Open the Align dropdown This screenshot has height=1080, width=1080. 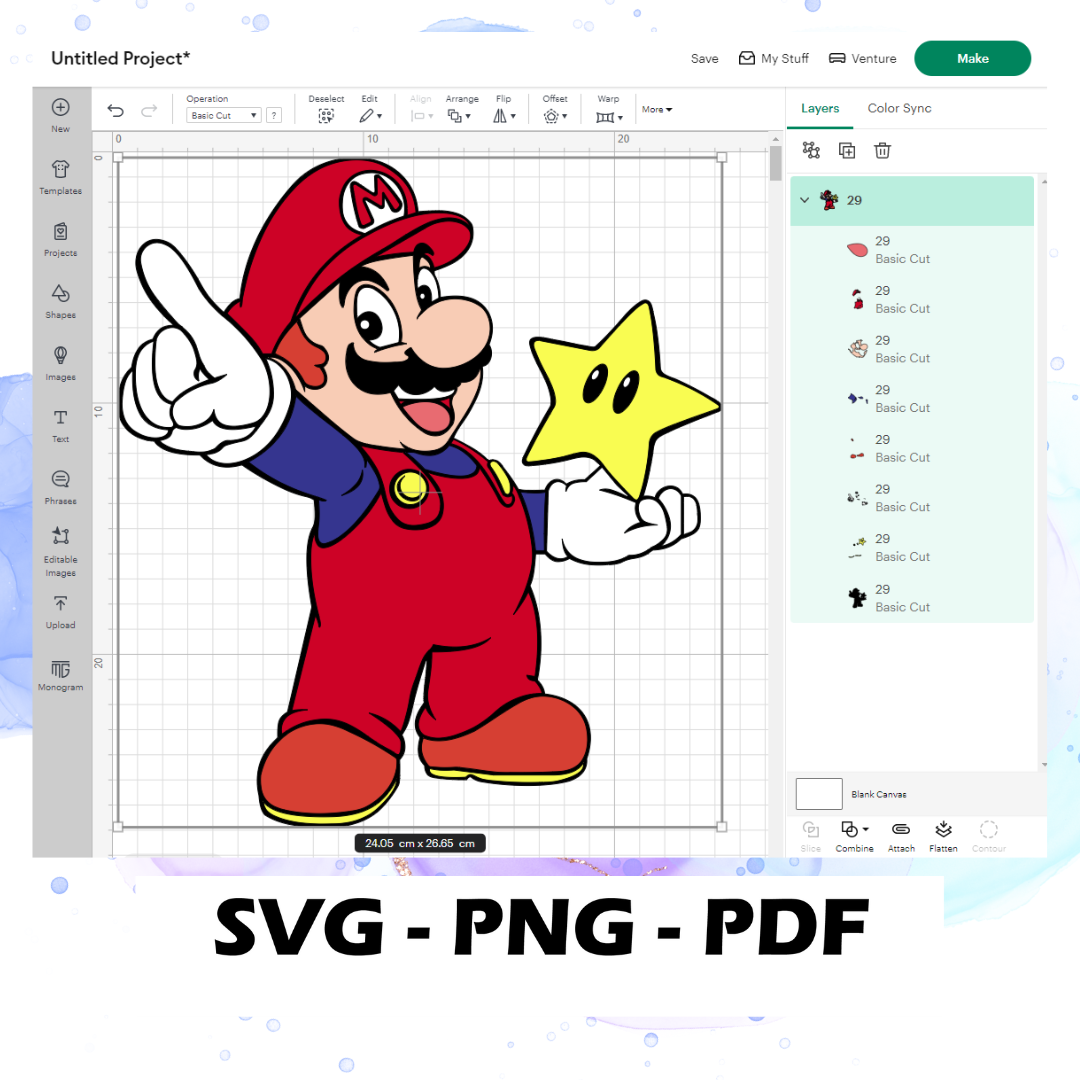(422, 116)
